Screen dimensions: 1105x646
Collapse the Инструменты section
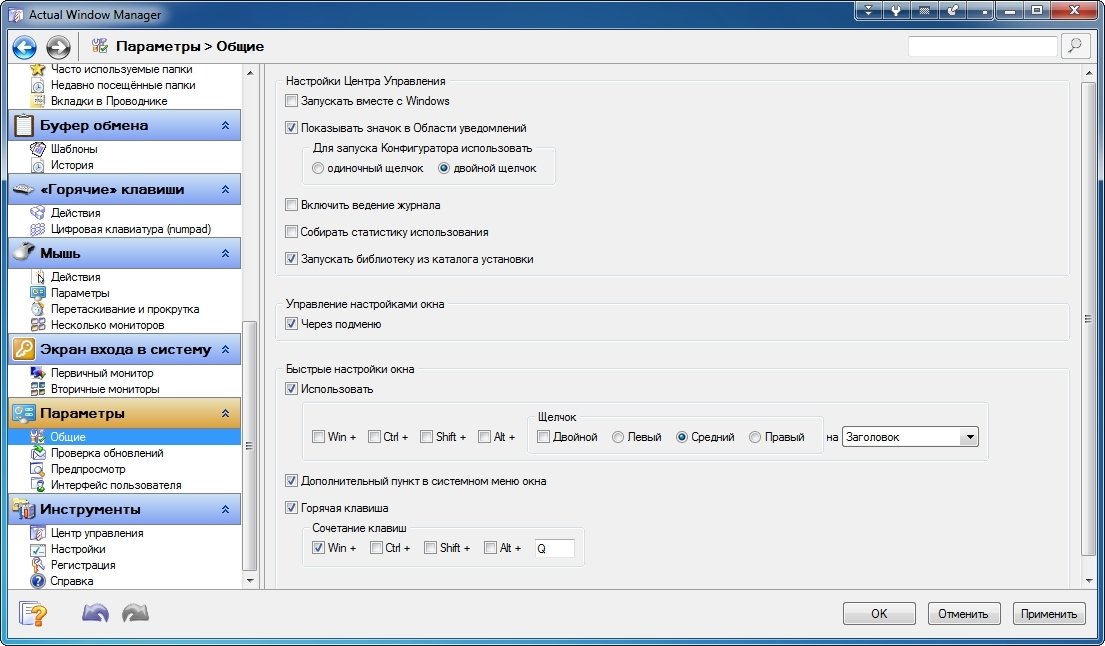tap(225, 510)
